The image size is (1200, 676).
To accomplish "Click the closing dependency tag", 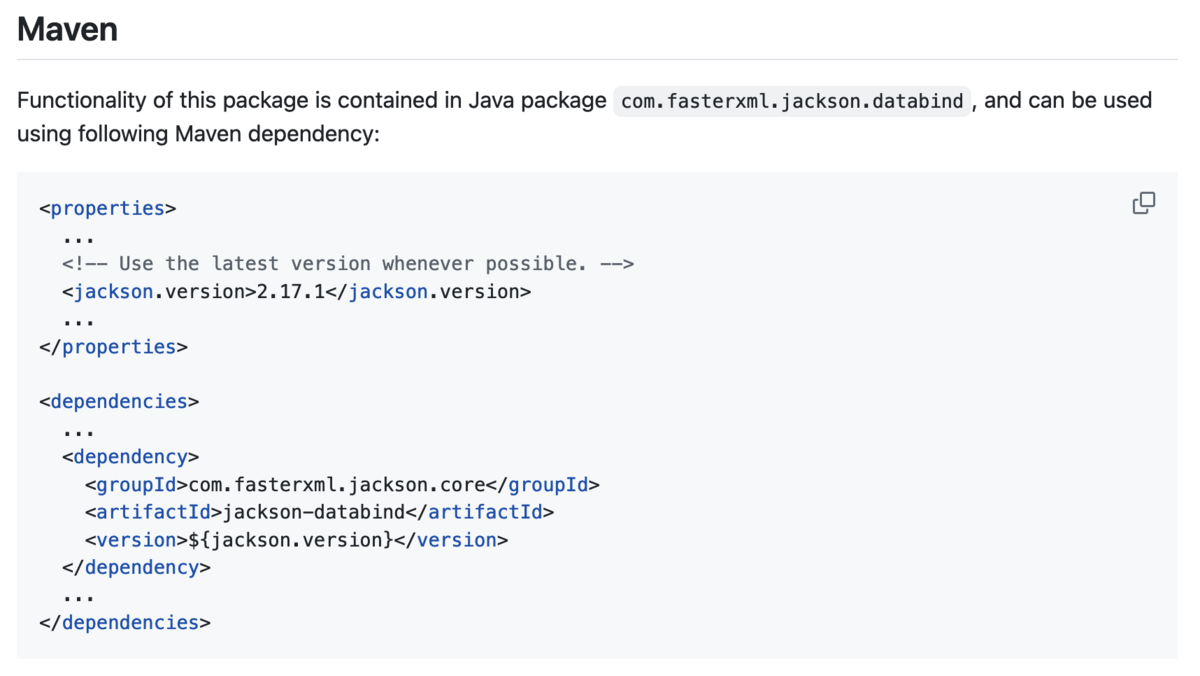I will (x=136, y=567).
